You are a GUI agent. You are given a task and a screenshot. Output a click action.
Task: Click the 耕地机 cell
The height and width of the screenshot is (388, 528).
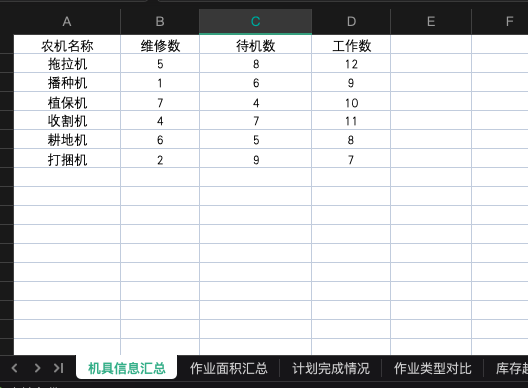[67, 139]
